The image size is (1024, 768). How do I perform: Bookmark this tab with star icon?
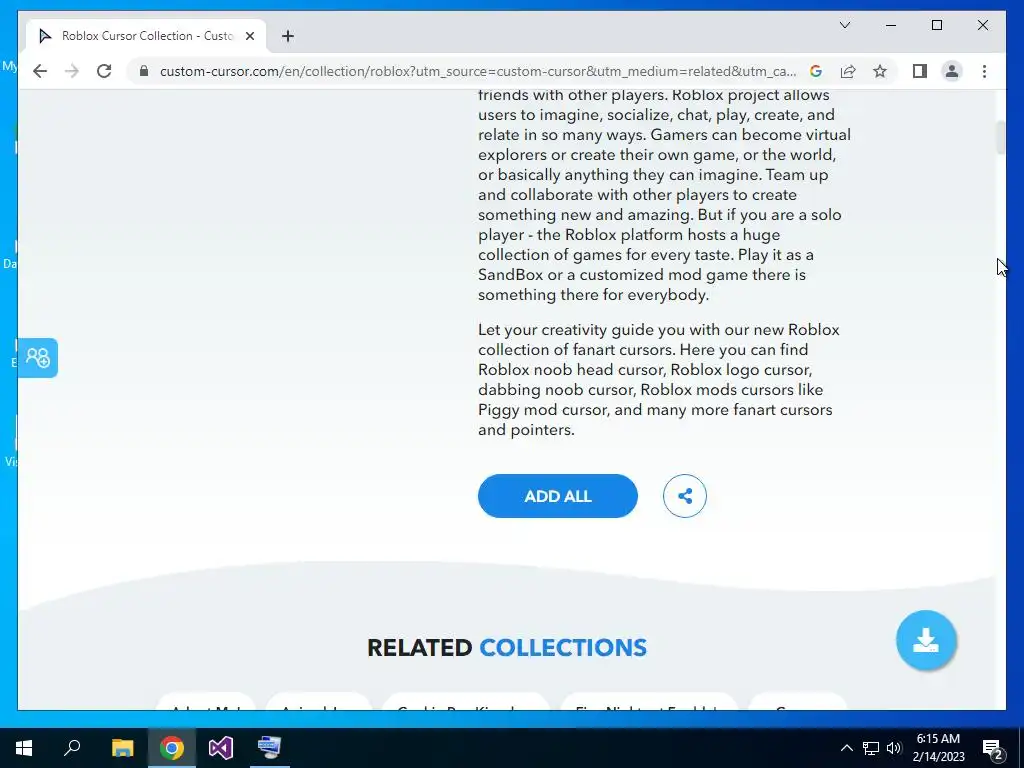tap(880, 71)
